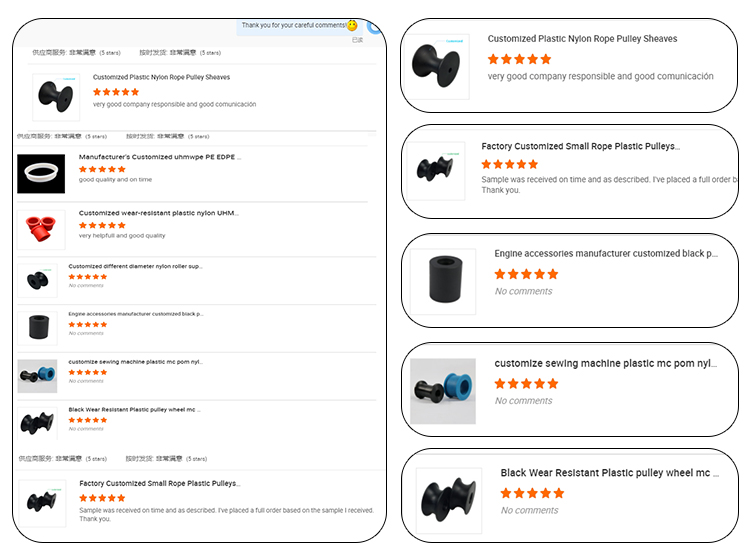This screenshot has height=555, width=750.
Task: Open the large-card Black Wear Resistant pulley title
Action: [x=610, y=473]
